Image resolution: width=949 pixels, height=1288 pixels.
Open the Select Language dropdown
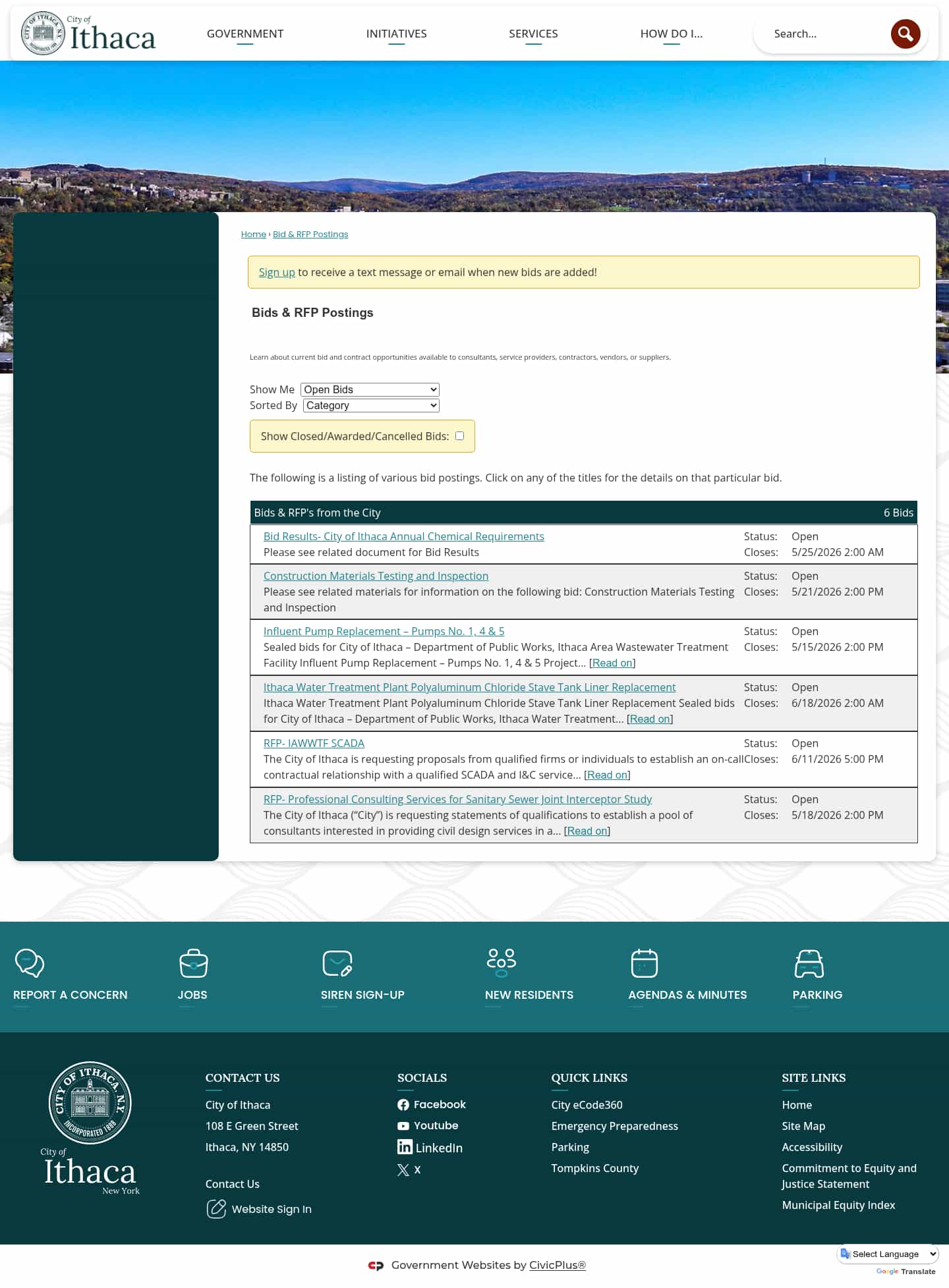click(x=888, y=1254)
